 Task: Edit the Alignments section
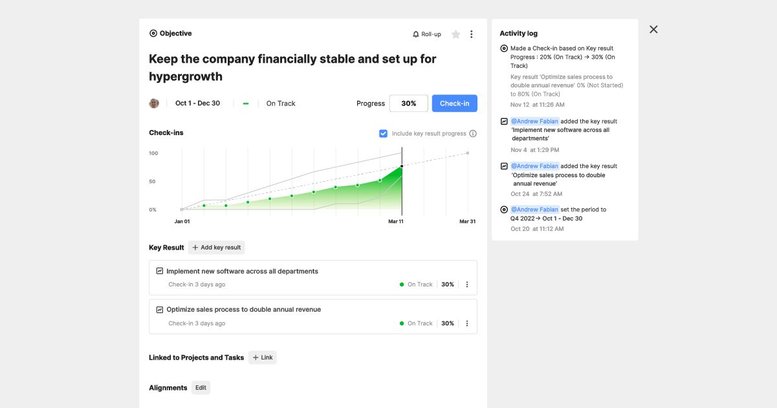coord(201,388)
